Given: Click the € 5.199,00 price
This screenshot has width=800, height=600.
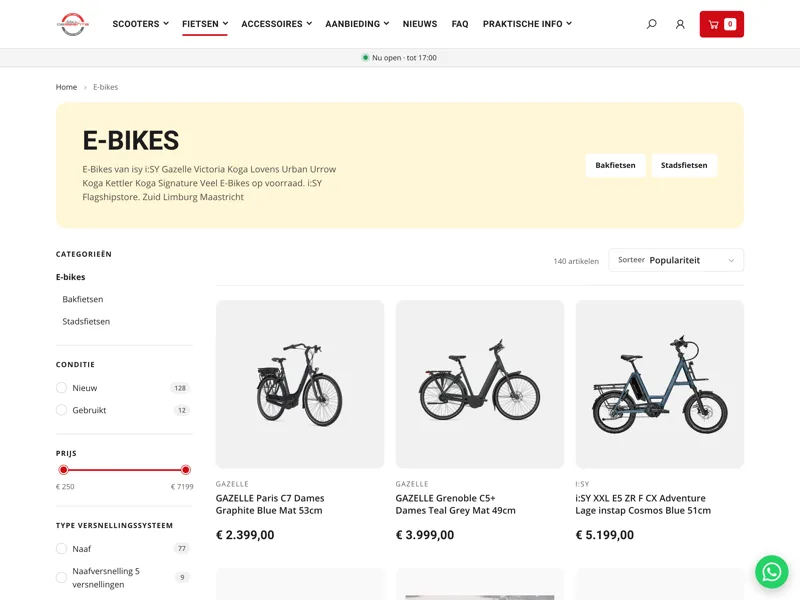Looking at the screenshot, I should 605,535.
